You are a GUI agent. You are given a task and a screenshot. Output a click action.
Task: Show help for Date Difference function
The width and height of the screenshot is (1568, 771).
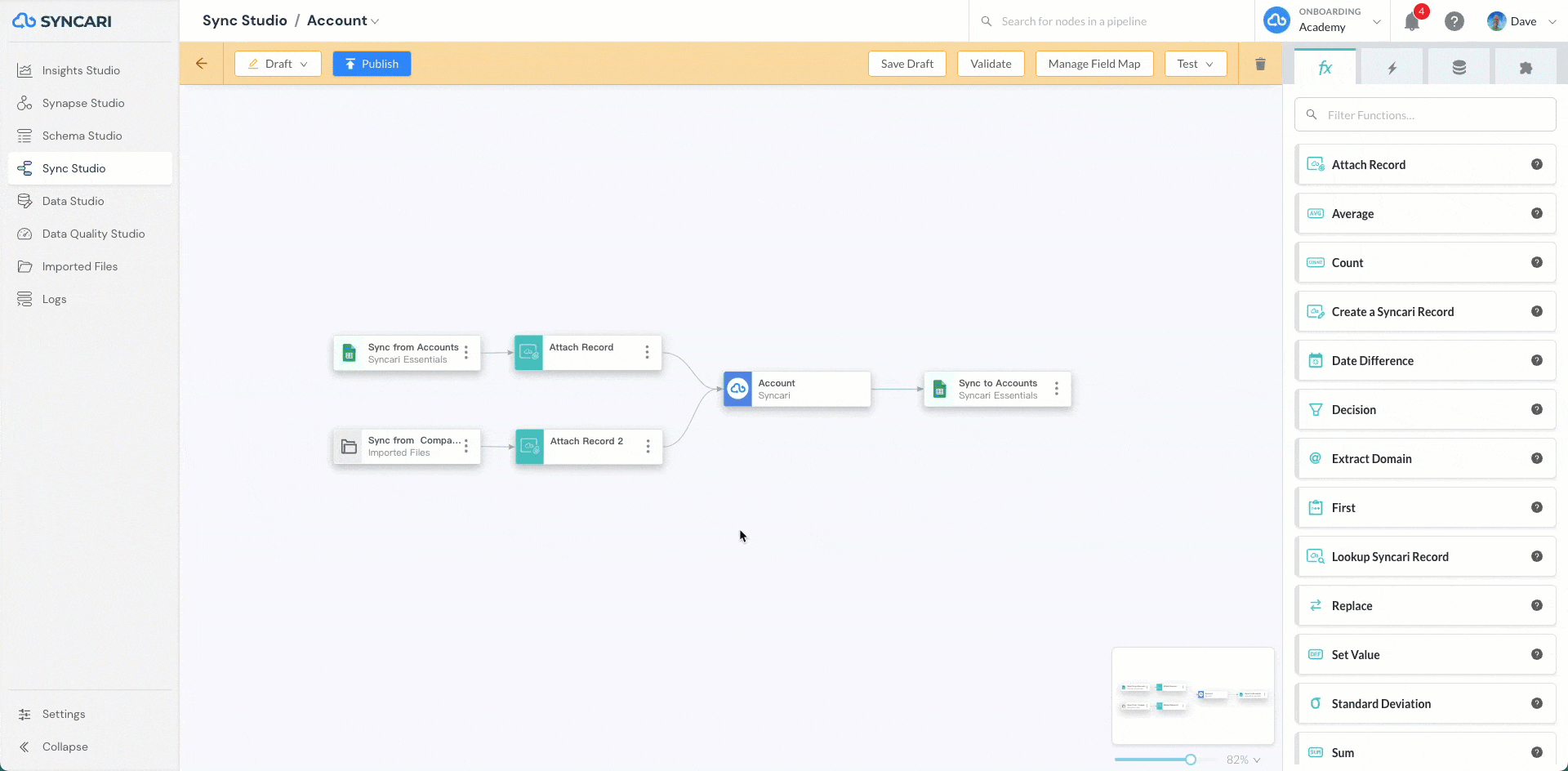coord(1536,360)
